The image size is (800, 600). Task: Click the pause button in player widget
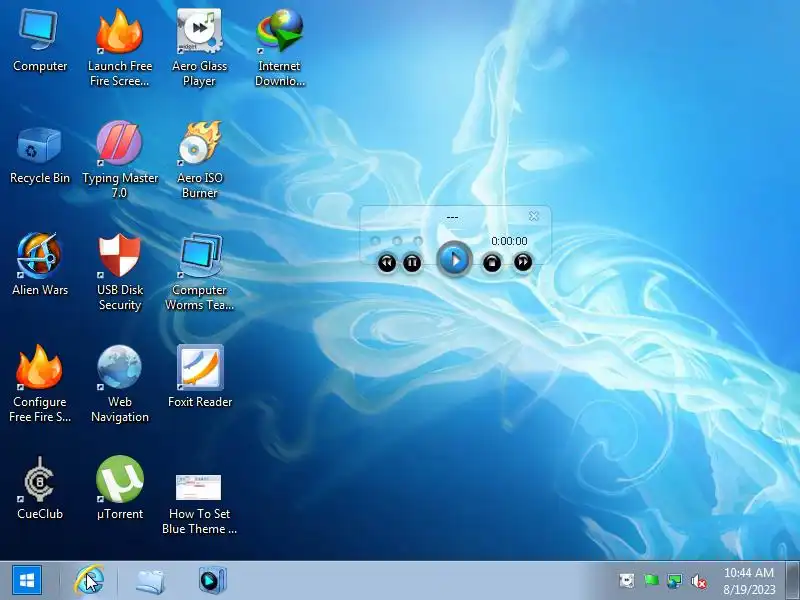coord(412,263)
